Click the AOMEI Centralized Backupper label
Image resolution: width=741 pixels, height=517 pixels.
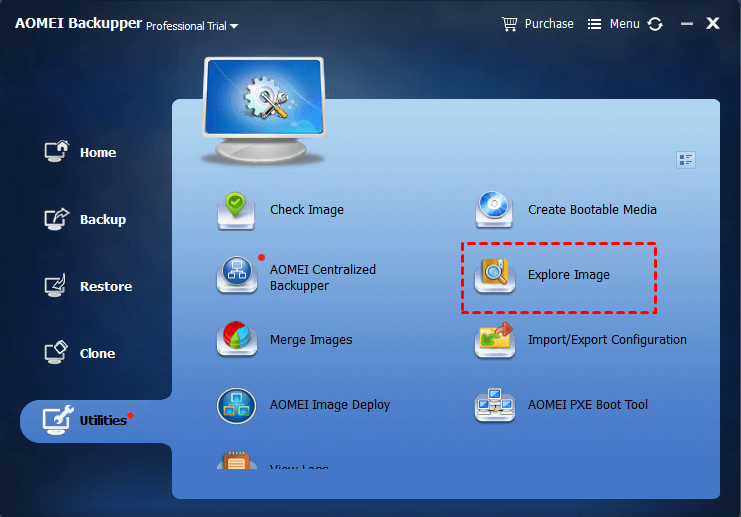323,278
